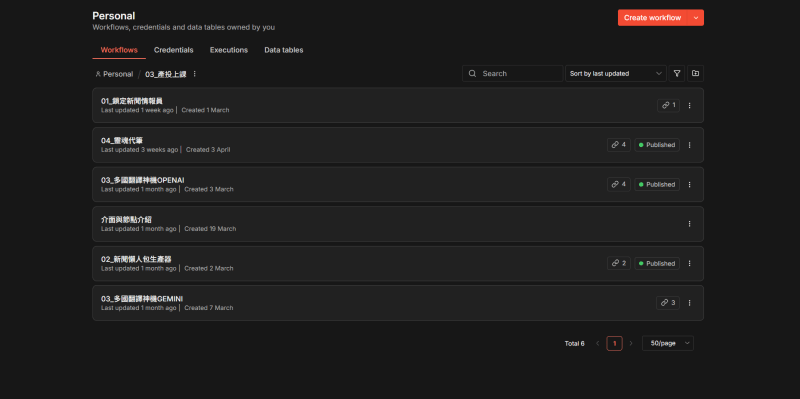Open options menu for the OPENAI workflow row
Viewport: 800px width, 399px height.
pos(689,185)
